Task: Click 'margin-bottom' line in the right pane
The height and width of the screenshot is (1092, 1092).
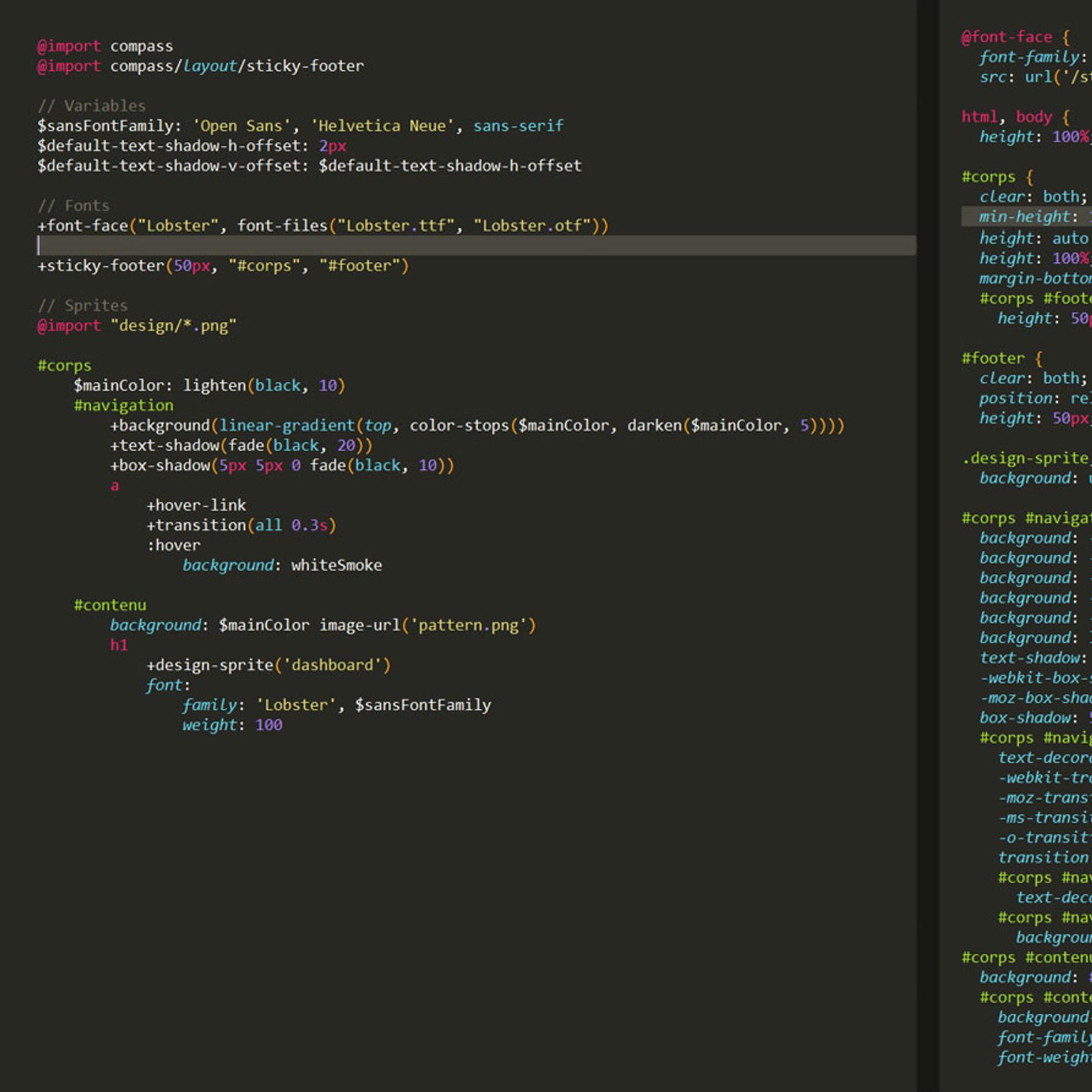Action: coord(1035,278)
